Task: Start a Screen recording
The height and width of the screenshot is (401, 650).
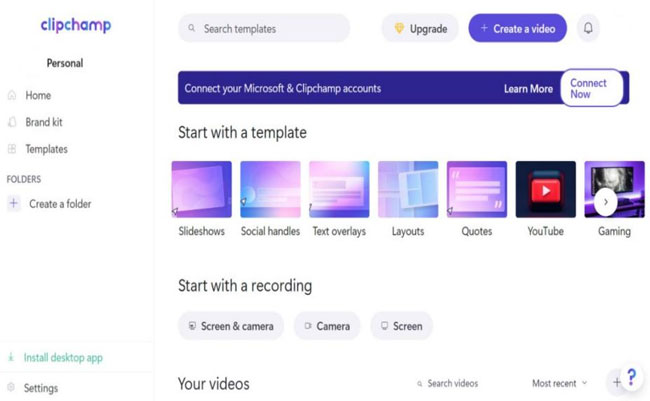Action: pos(402,326)
